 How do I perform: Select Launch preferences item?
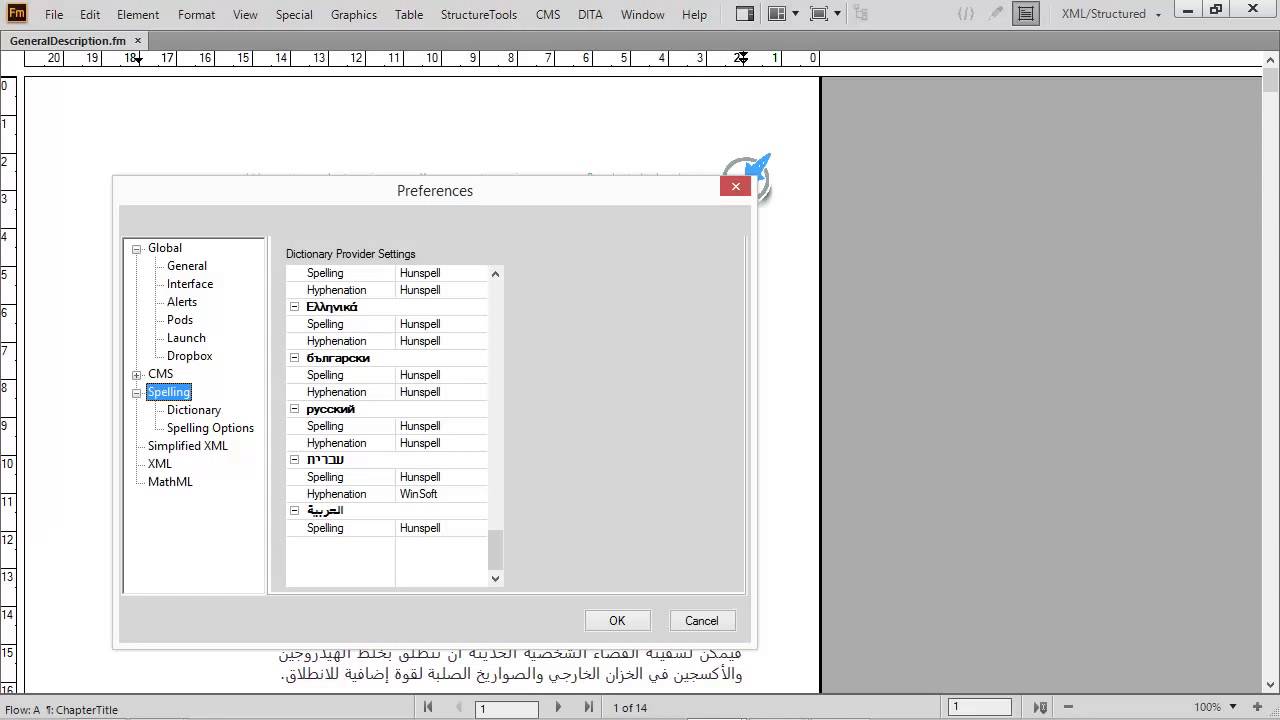click(186, 338)
